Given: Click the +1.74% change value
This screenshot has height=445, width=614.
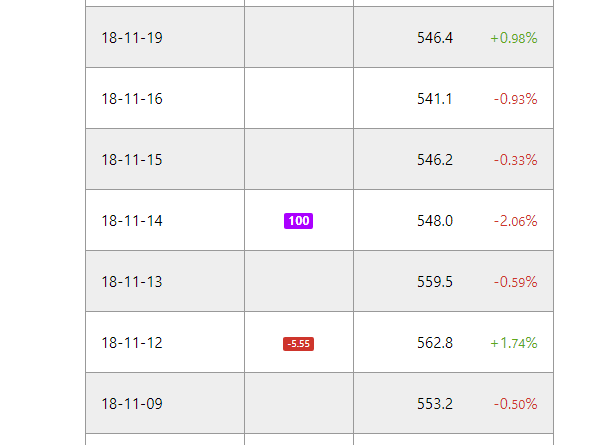Looking at the screenshot, I should [x=514, y=343].
